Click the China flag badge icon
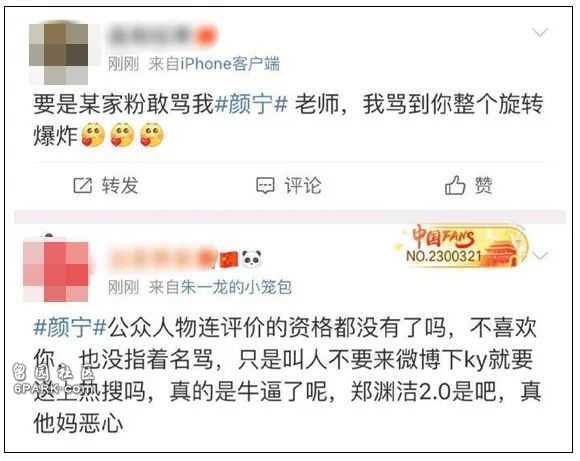Image resolution: width=580 pixels, height=461 pixels. click(x=229, y=259)
